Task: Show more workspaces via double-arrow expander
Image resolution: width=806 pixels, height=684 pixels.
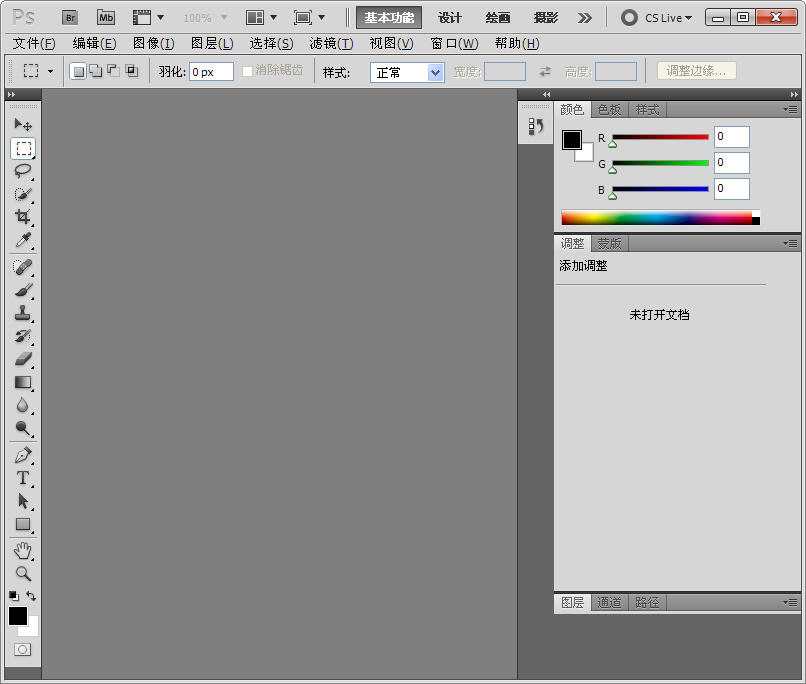Action: click(585, 18)
